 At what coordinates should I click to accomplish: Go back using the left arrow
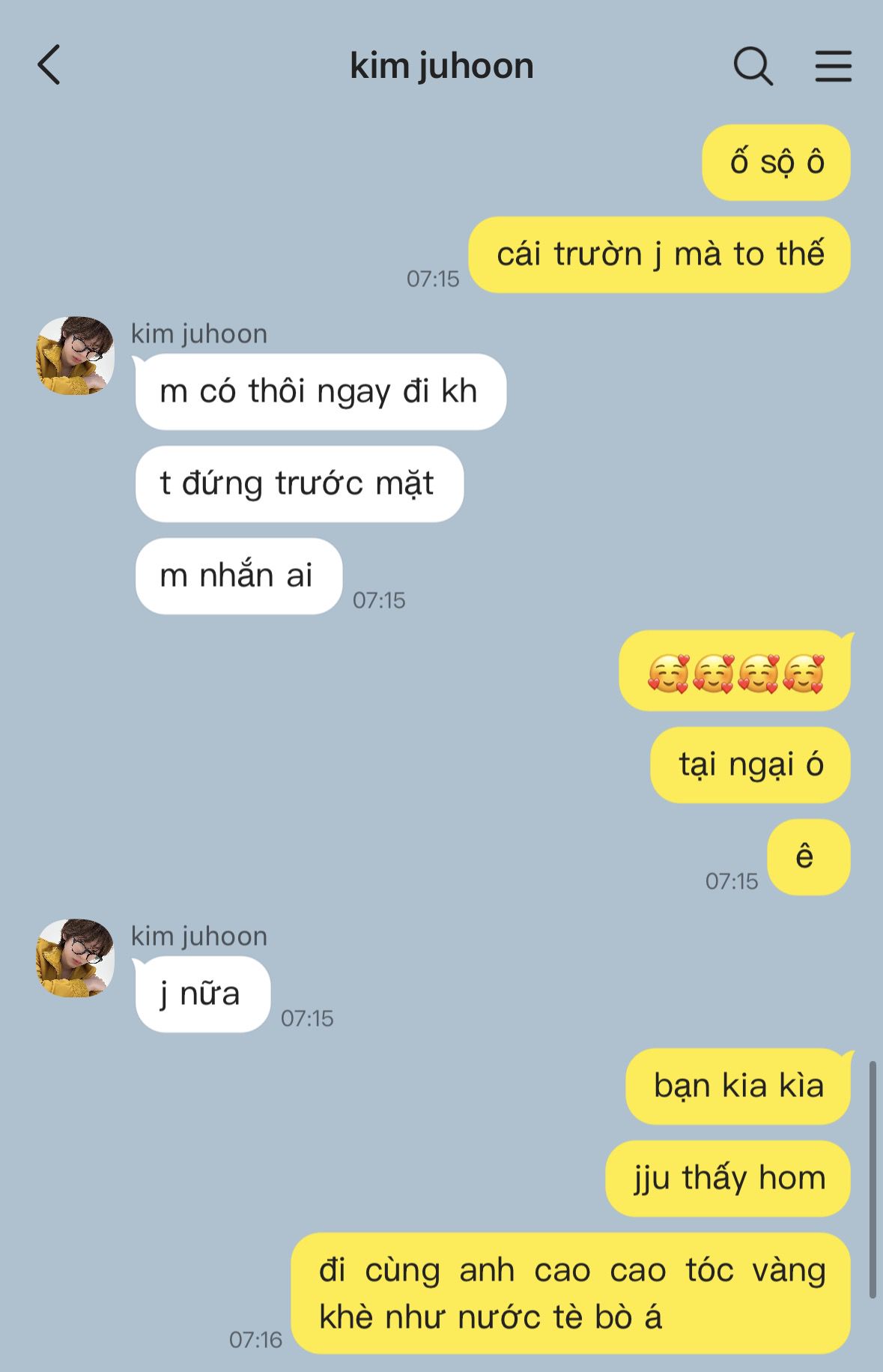49,65
